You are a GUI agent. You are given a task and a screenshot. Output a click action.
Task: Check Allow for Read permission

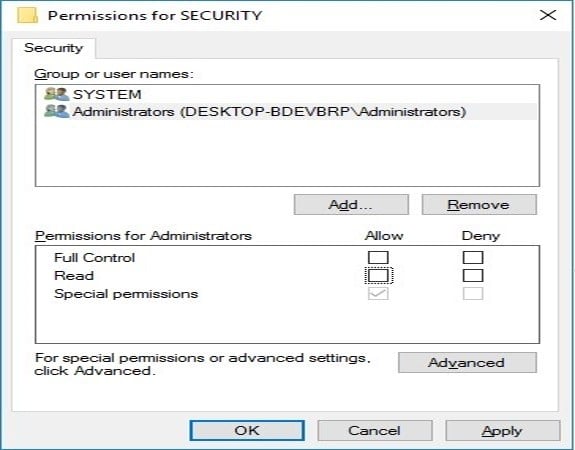point(378,275)
